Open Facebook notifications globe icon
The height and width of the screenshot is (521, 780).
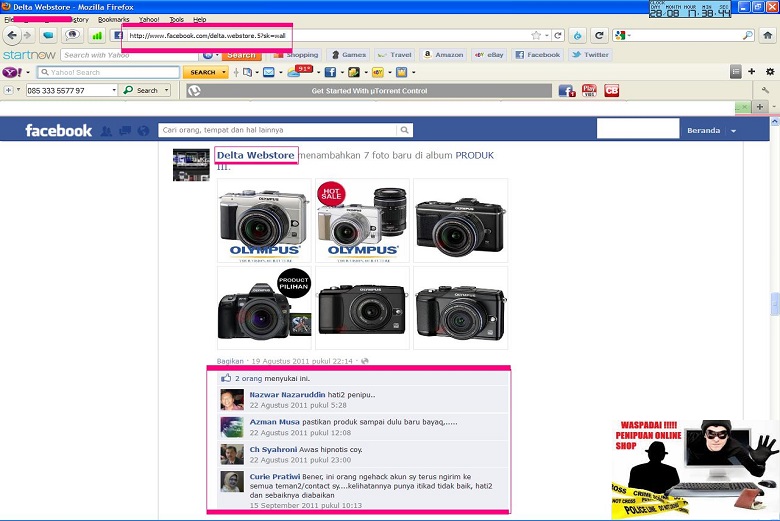[143, 130]
